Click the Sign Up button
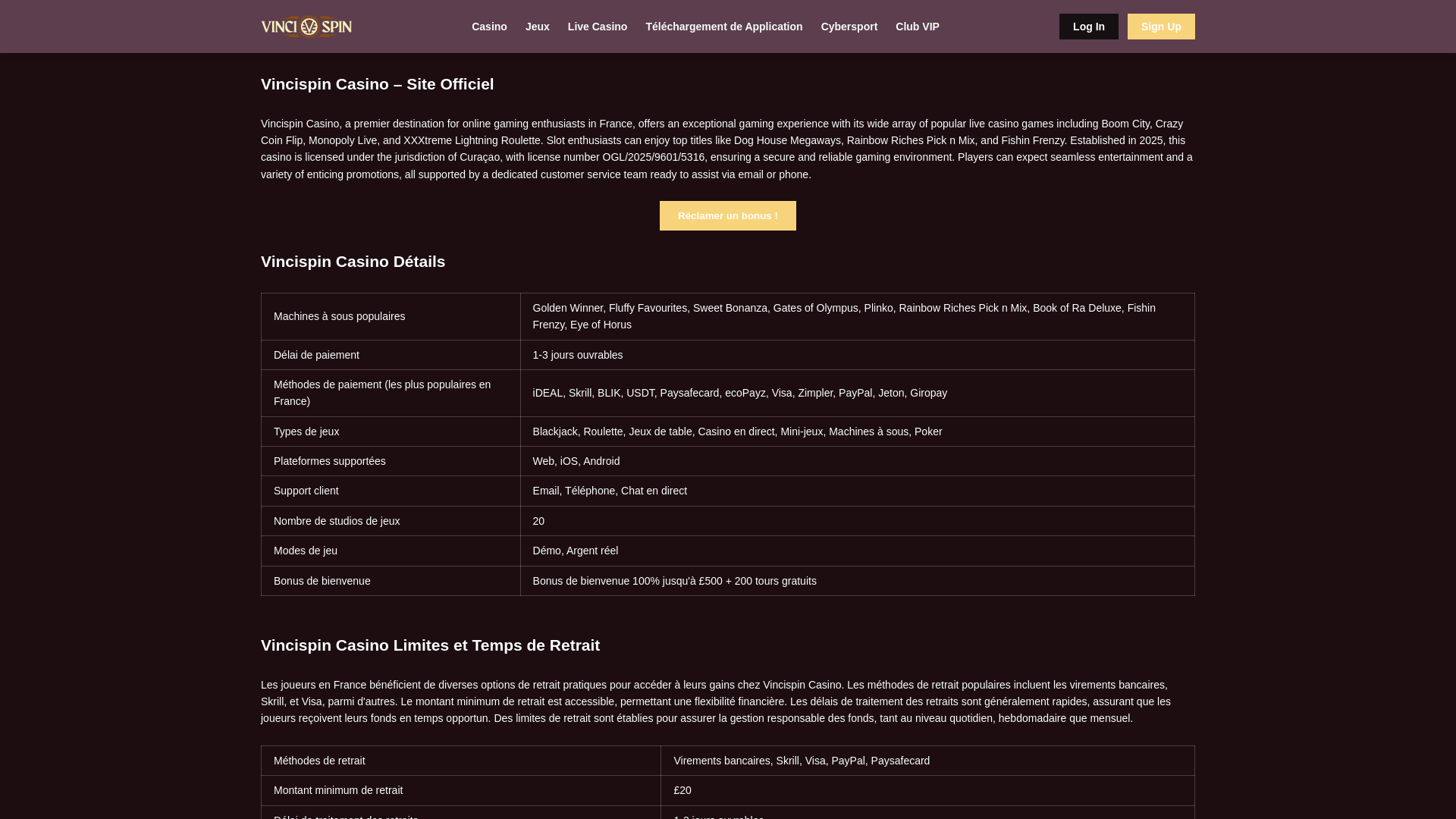The height and width of the screenshot is (819, 1456). coord(1161,27)
